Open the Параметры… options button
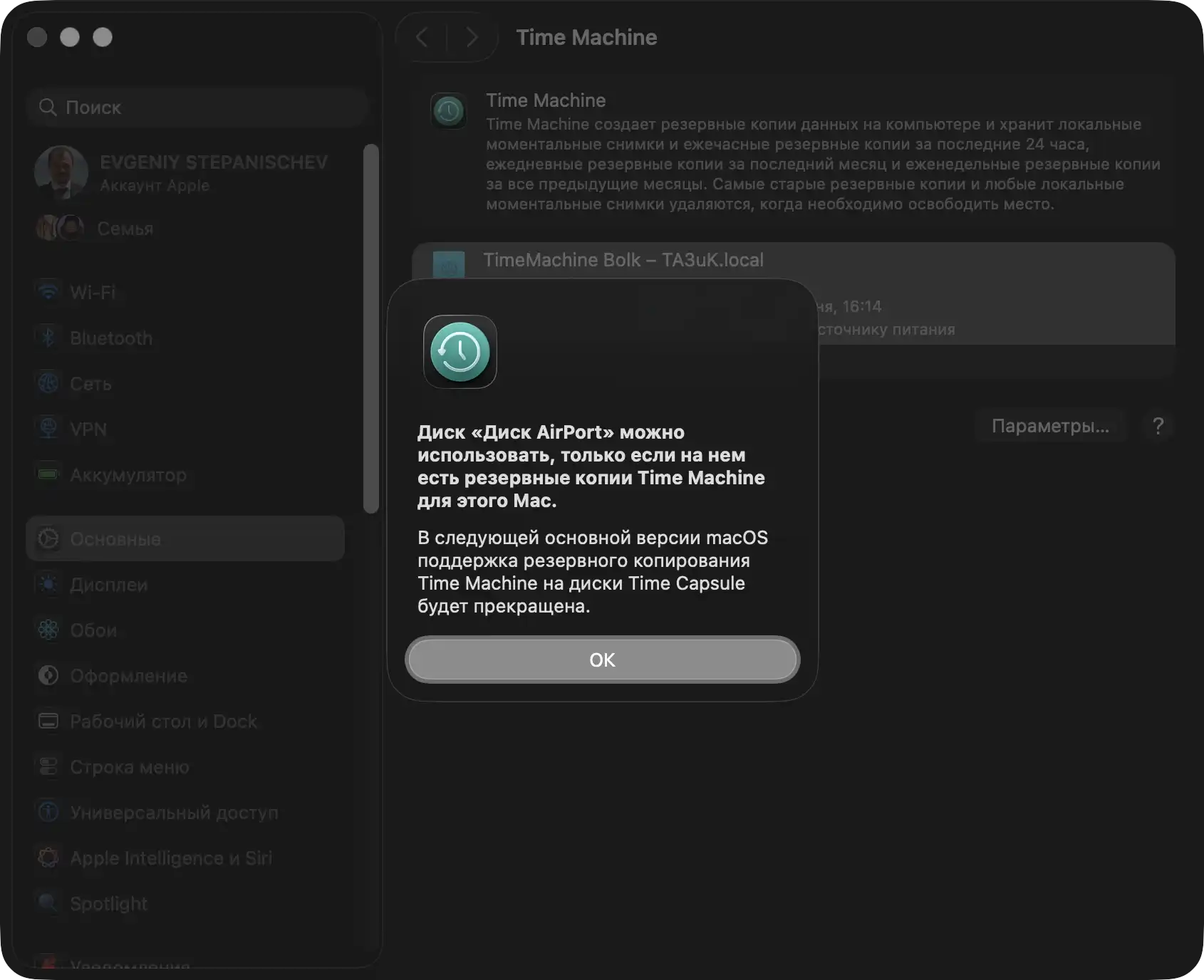The height and width of the screenshot is (980, 1204). pyautogui.click(x=1050, y=426)
